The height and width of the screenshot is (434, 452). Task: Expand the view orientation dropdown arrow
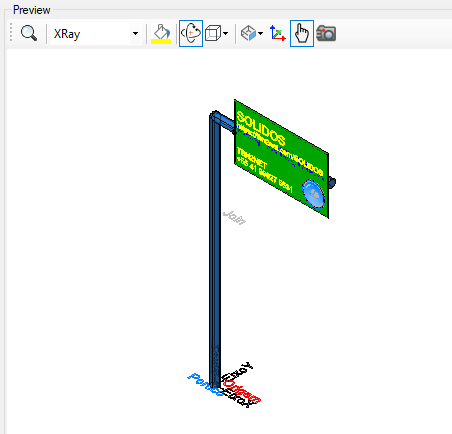pyautogui.click(x=260, y=33)
